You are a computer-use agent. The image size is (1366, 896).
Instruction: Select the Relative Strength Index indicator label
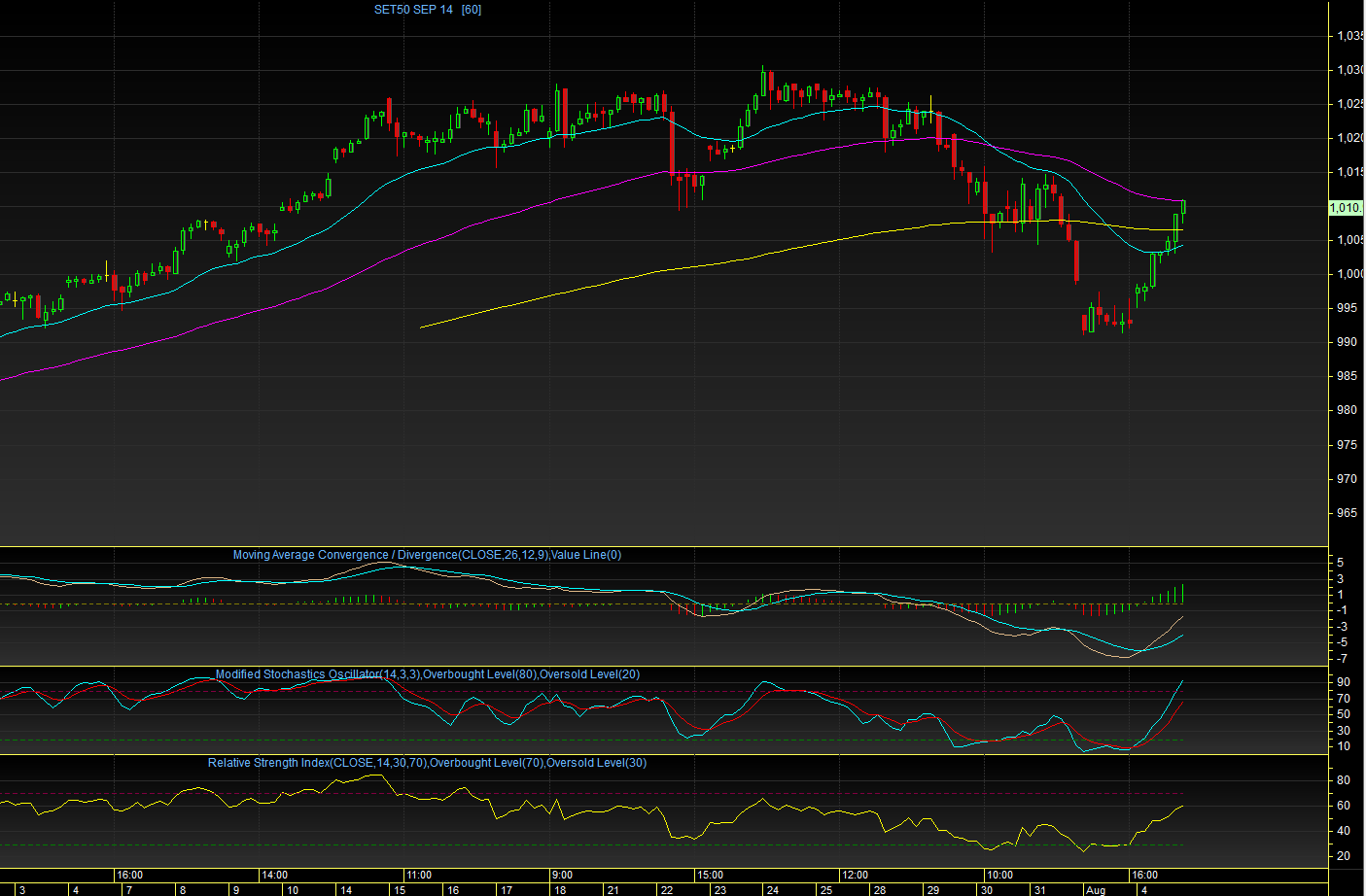[x=427, y=763]
